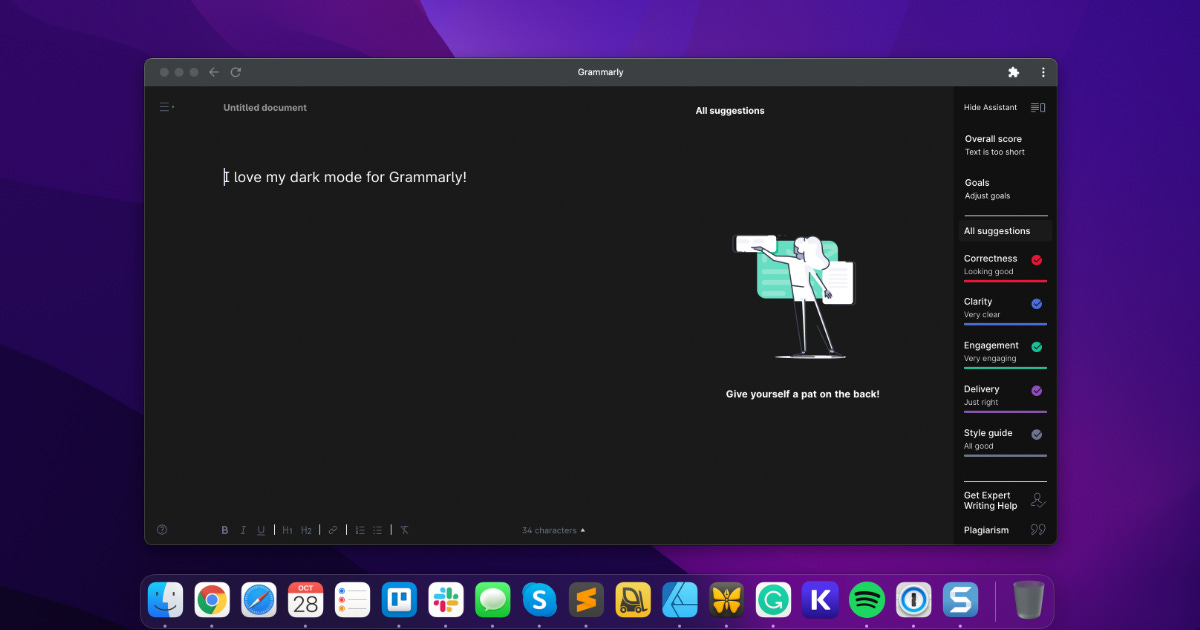Expand the 34 characters word count menu
The image size is (1200, 630).
(553, 530)
